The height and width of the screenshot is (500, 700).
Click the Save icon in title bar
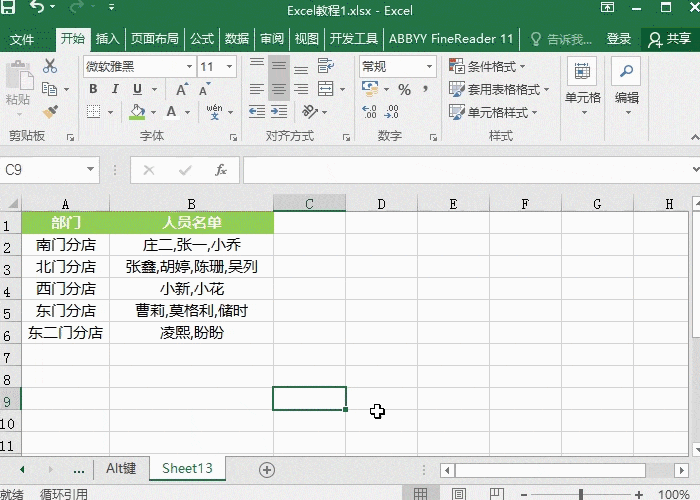pos(8,7)
